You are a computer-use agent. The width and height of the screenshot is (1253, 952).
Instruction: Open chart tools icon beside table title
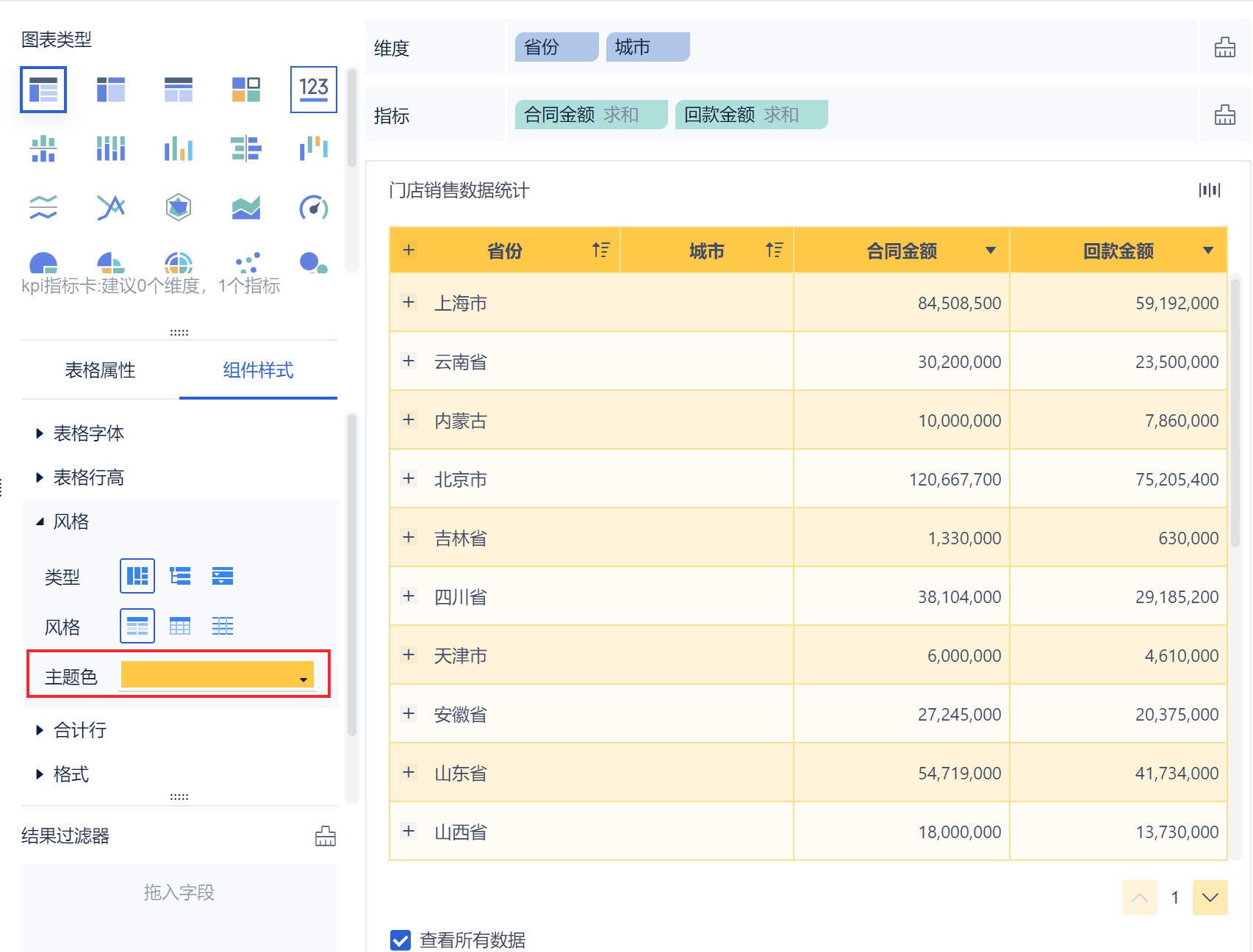pos(1210,190)
